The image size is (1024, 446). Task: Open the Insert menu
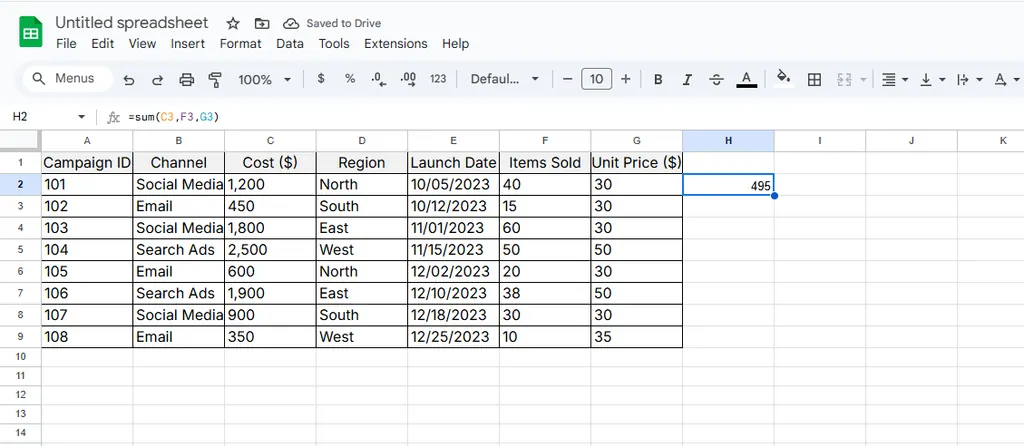(187, 44)
